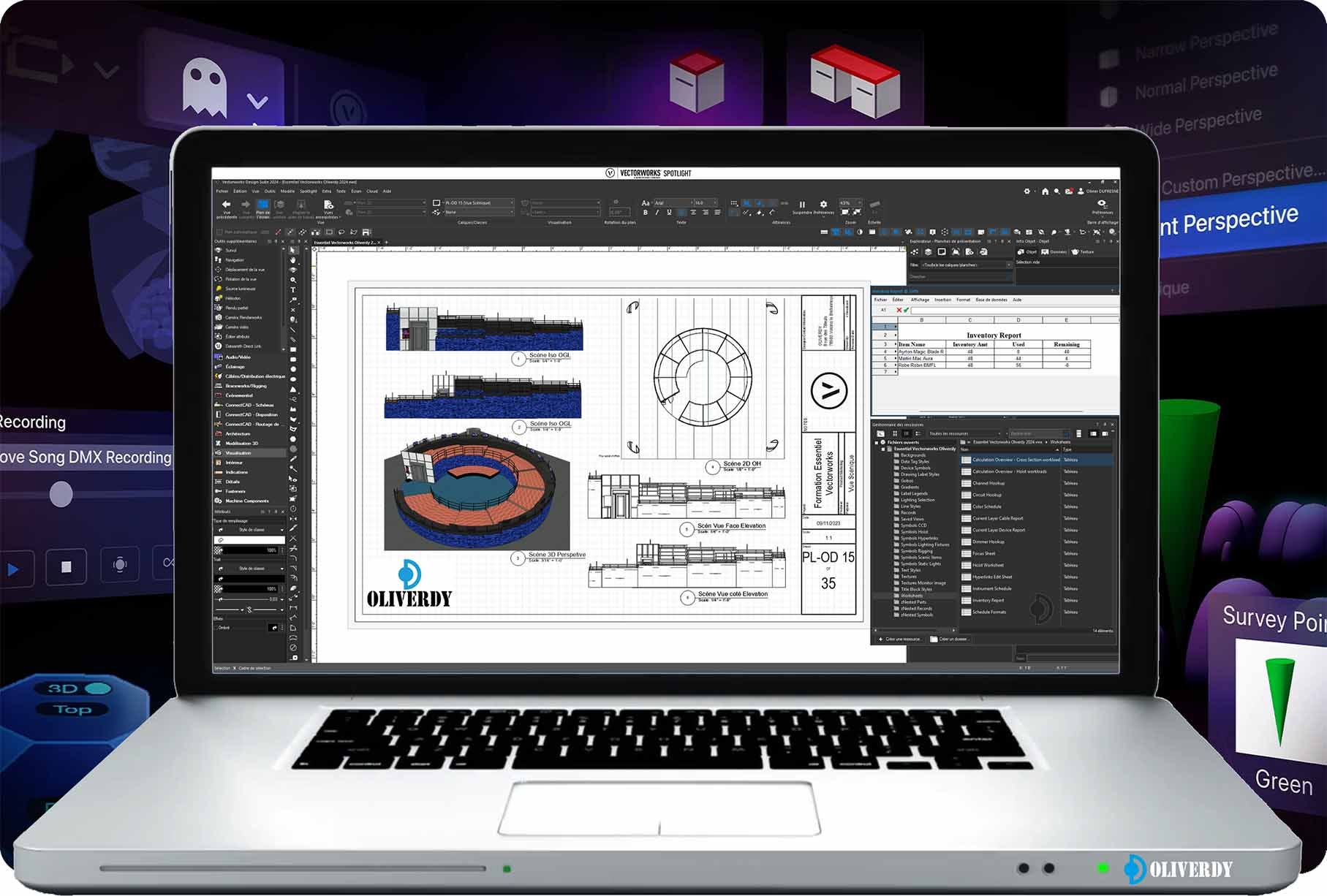Select the Inventory Report worksheet resource
Viewport: 1327px width, 896px height.
(988, 601)
